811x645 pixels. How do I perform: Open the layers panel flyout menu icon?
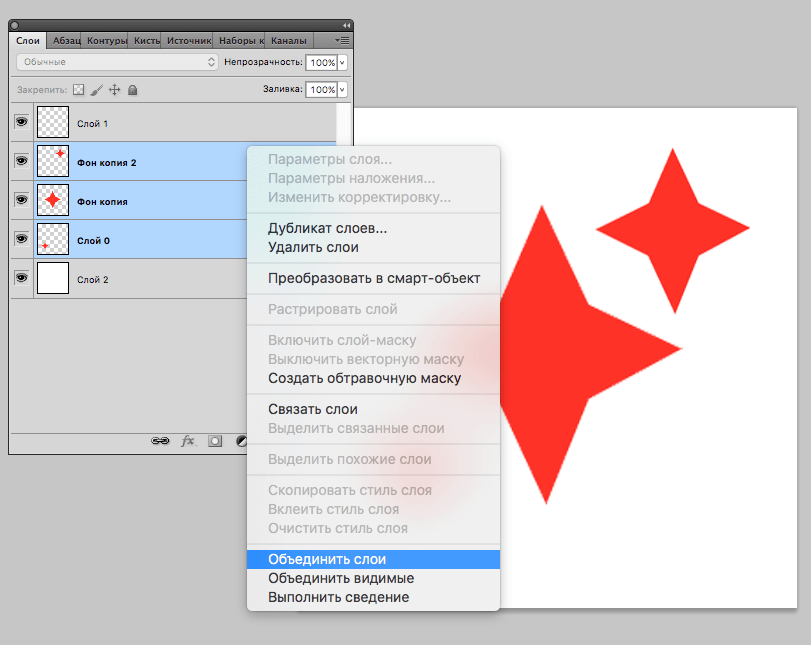coord(342,41)
